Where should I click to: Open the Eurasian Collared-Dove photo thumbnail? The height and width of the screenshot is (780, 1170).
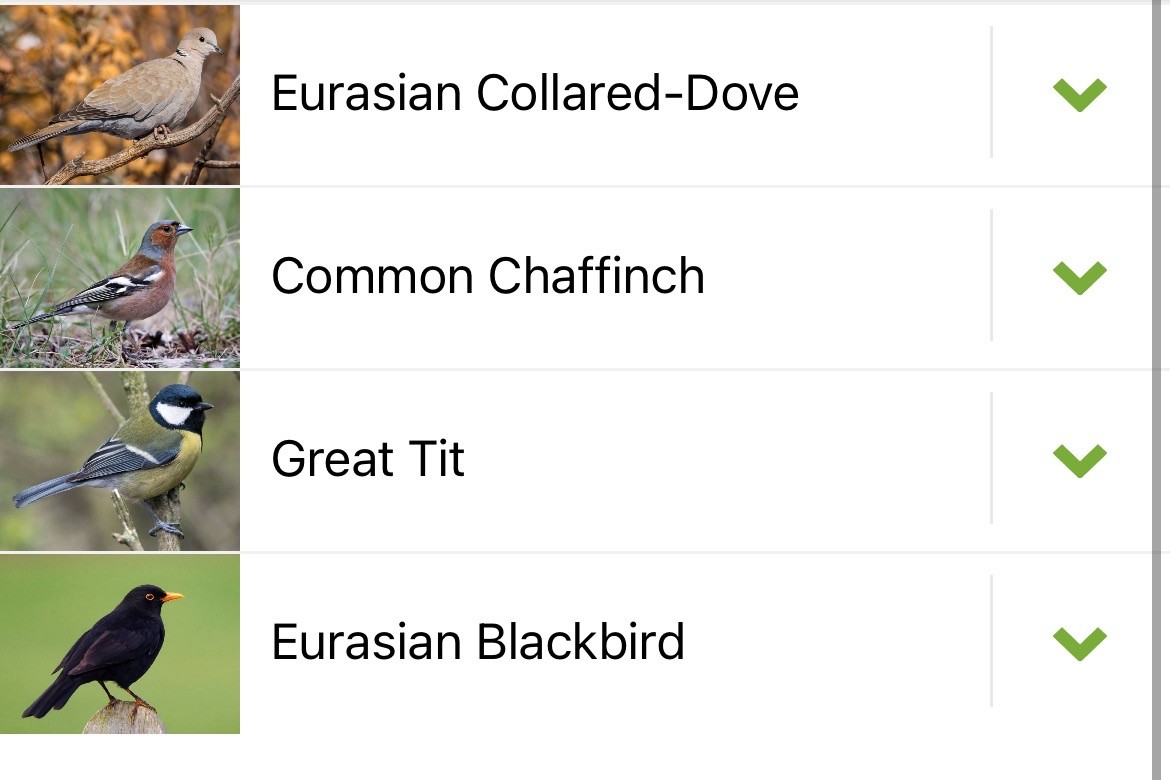tap(119, 95)
